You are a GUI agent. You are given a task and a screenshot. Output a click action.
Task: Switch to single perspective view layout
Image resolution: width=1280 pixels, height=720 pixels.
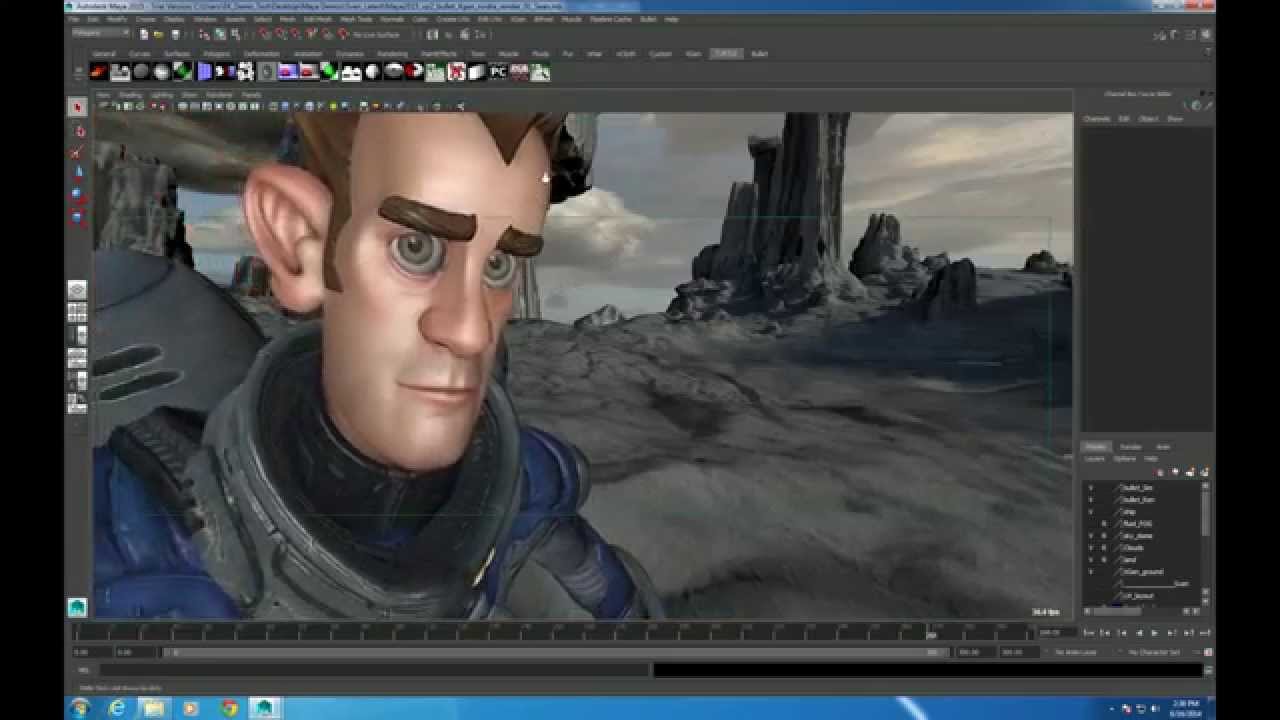tap(77, 290)
